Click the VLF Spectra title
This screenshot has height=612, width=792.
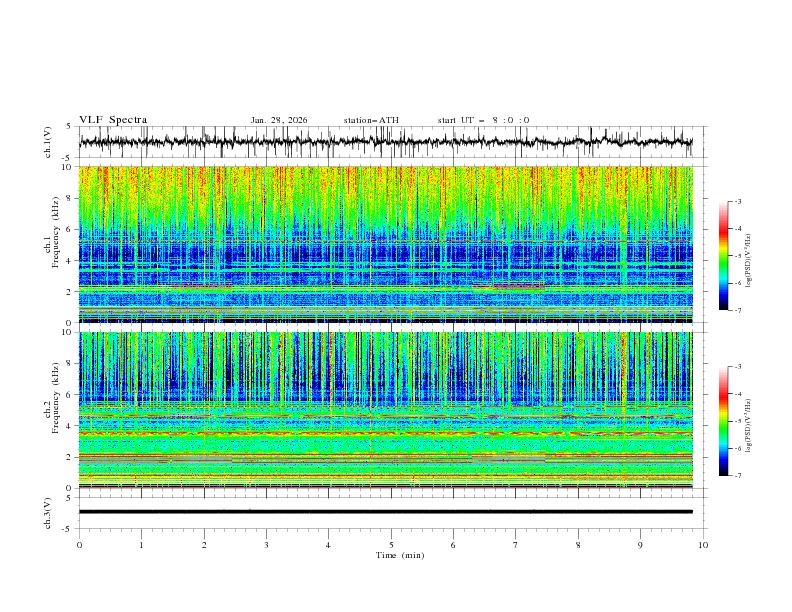click(113, 120)
